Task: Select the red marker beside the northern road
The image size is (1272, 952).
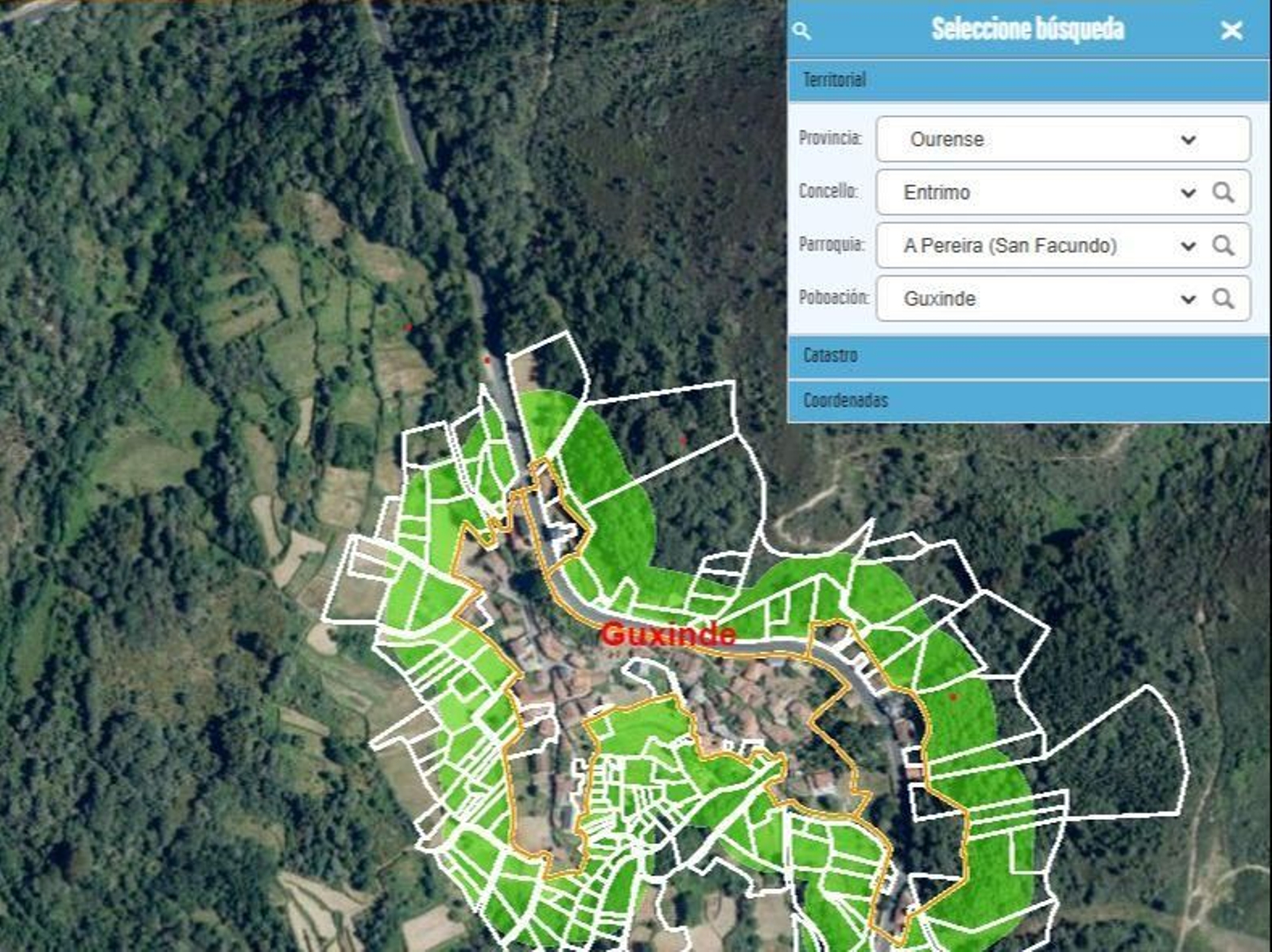Action: pyautogui.click(x=487, y=360)
